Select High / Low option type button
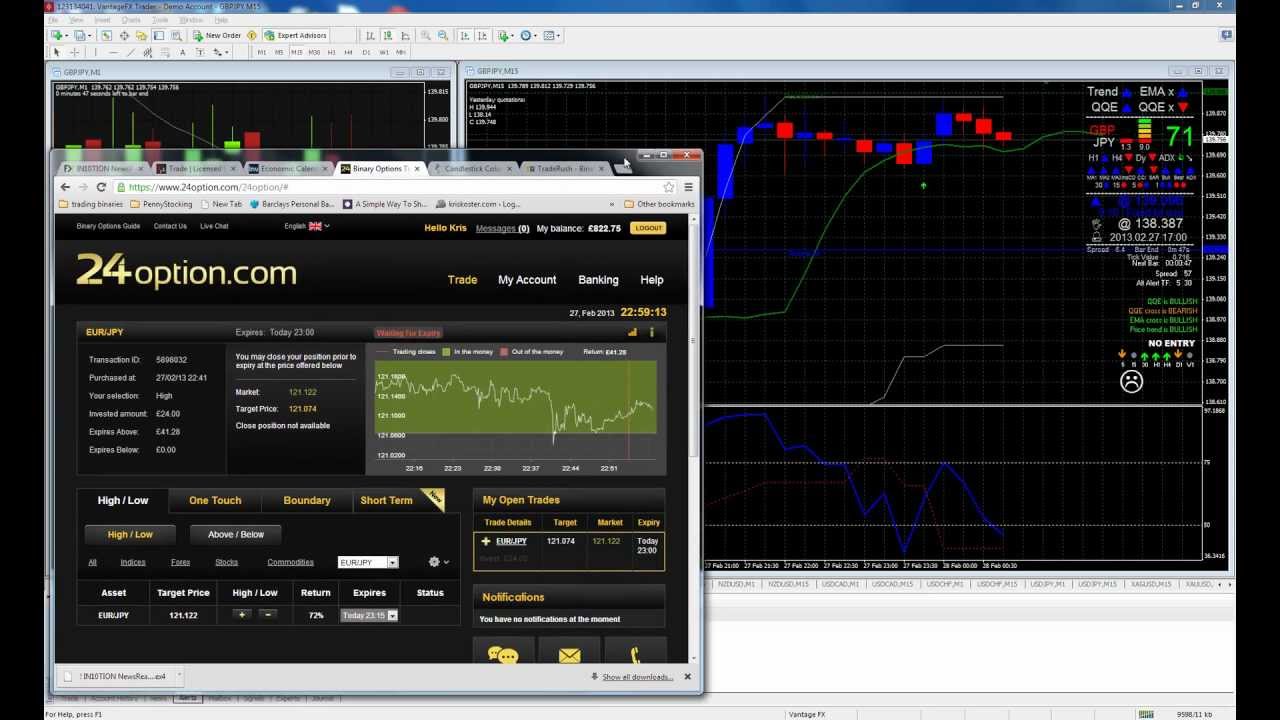Viewport: 1280px width, 720px height. click(x=130, y=534)
